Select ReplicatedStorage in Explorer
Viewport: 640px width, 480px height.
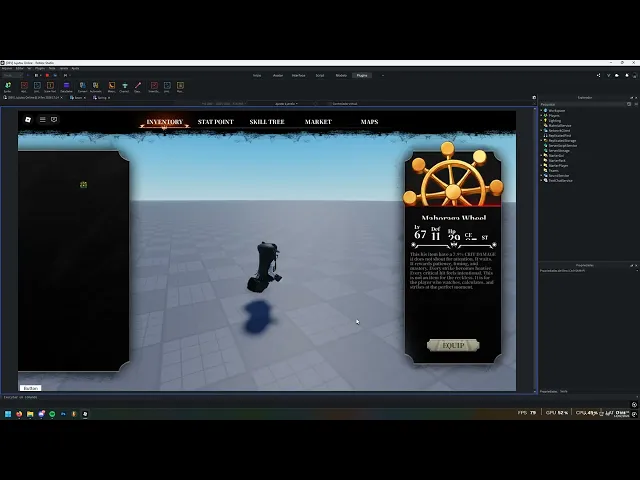[x=562, y=140]
